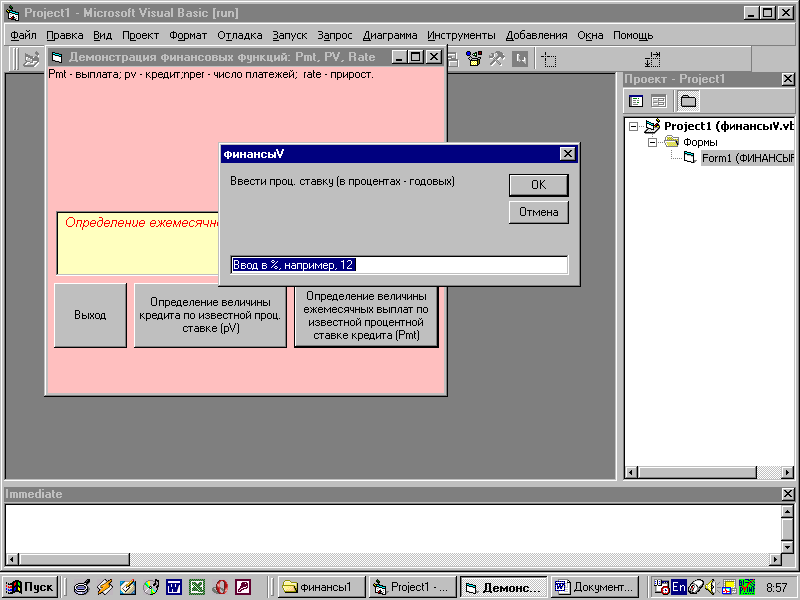Click the En language indicator in tray

point(679,587)
